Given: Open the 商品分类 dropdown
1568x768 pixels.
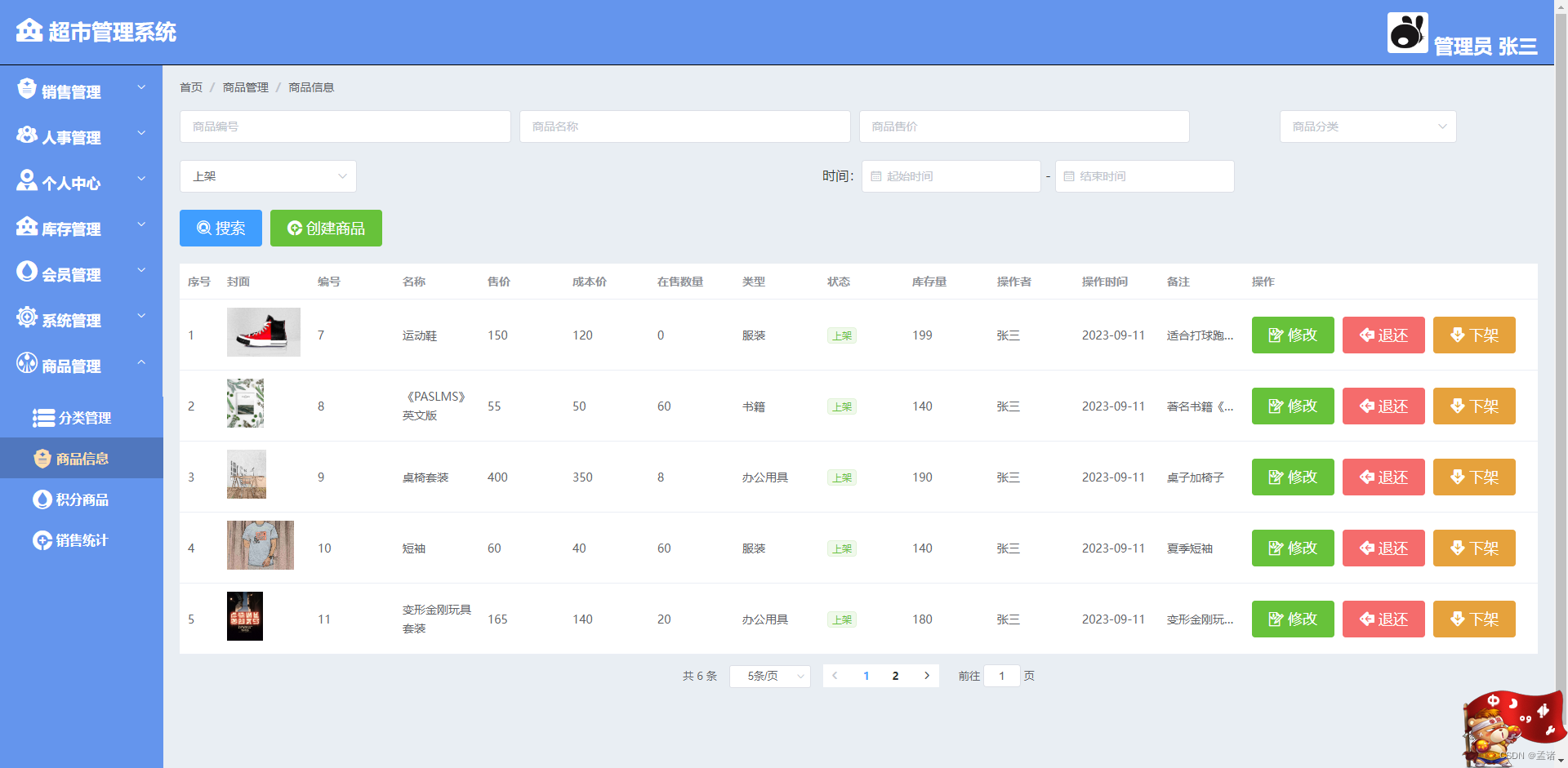Looking at the screenshot, I should [1368, 127].
